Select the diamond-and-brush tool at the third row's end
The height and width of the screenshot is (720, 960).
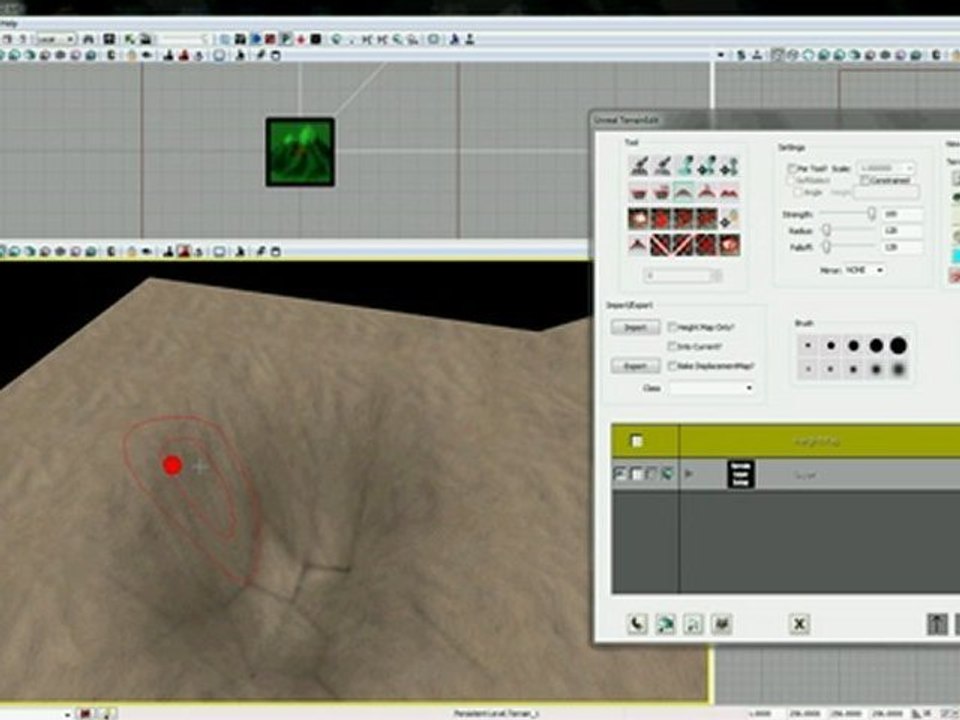click(729, 219)
